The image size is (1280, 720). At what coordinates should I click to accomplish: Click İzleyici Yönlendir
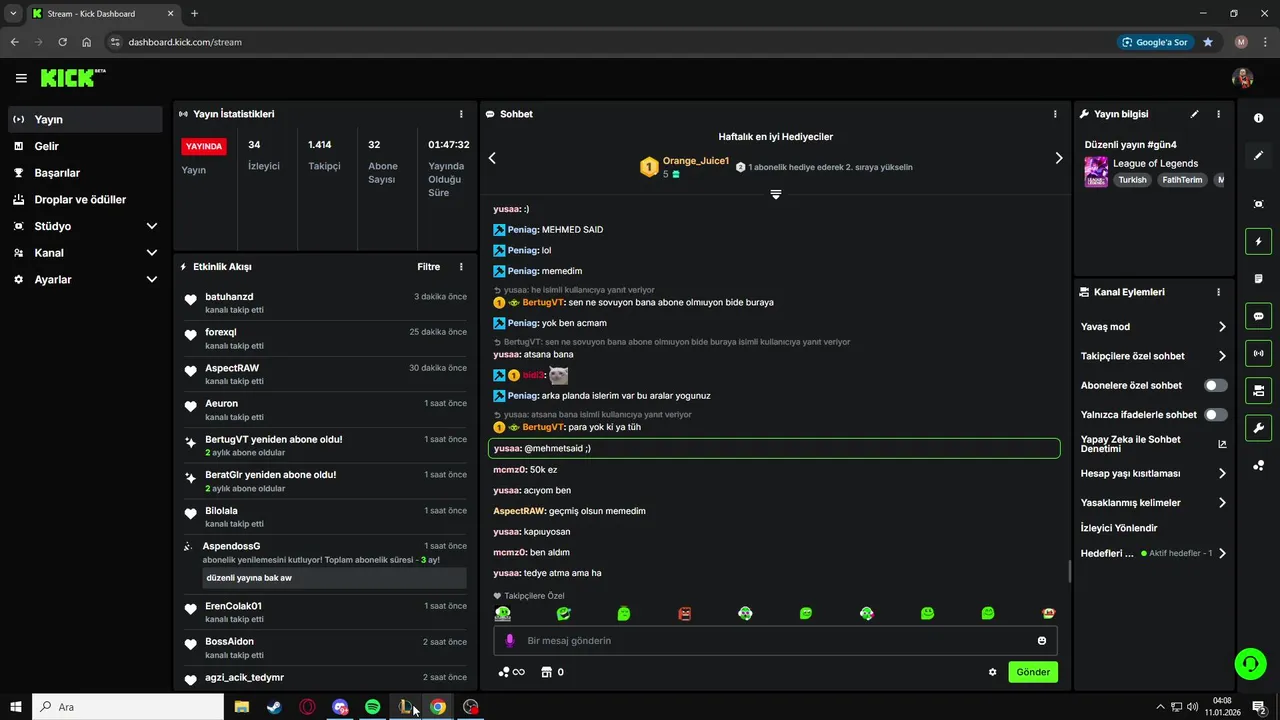pos(1119,528)
